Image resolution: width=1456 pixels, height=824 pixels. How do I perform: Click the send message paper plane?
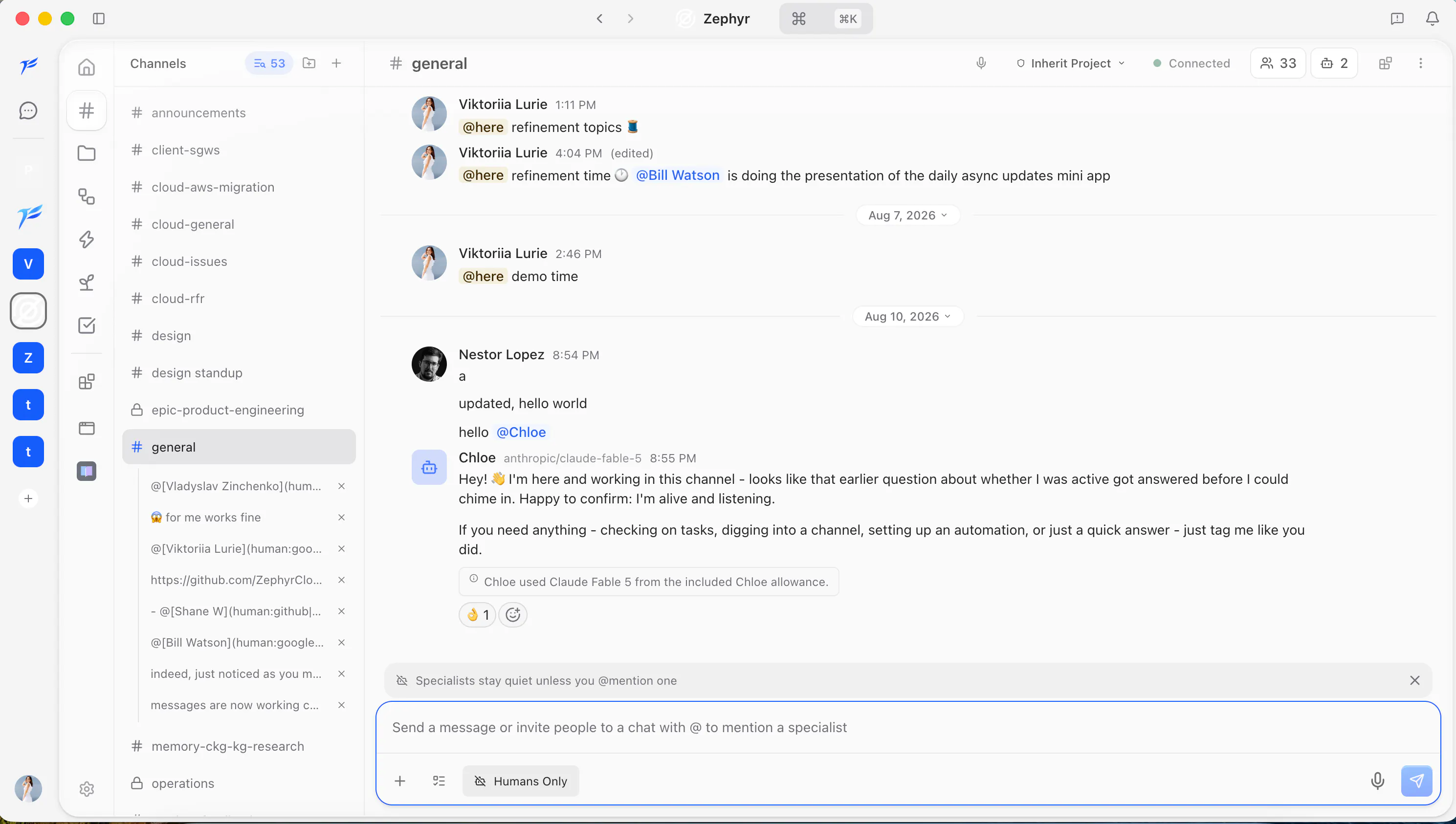coord(1416,781)
